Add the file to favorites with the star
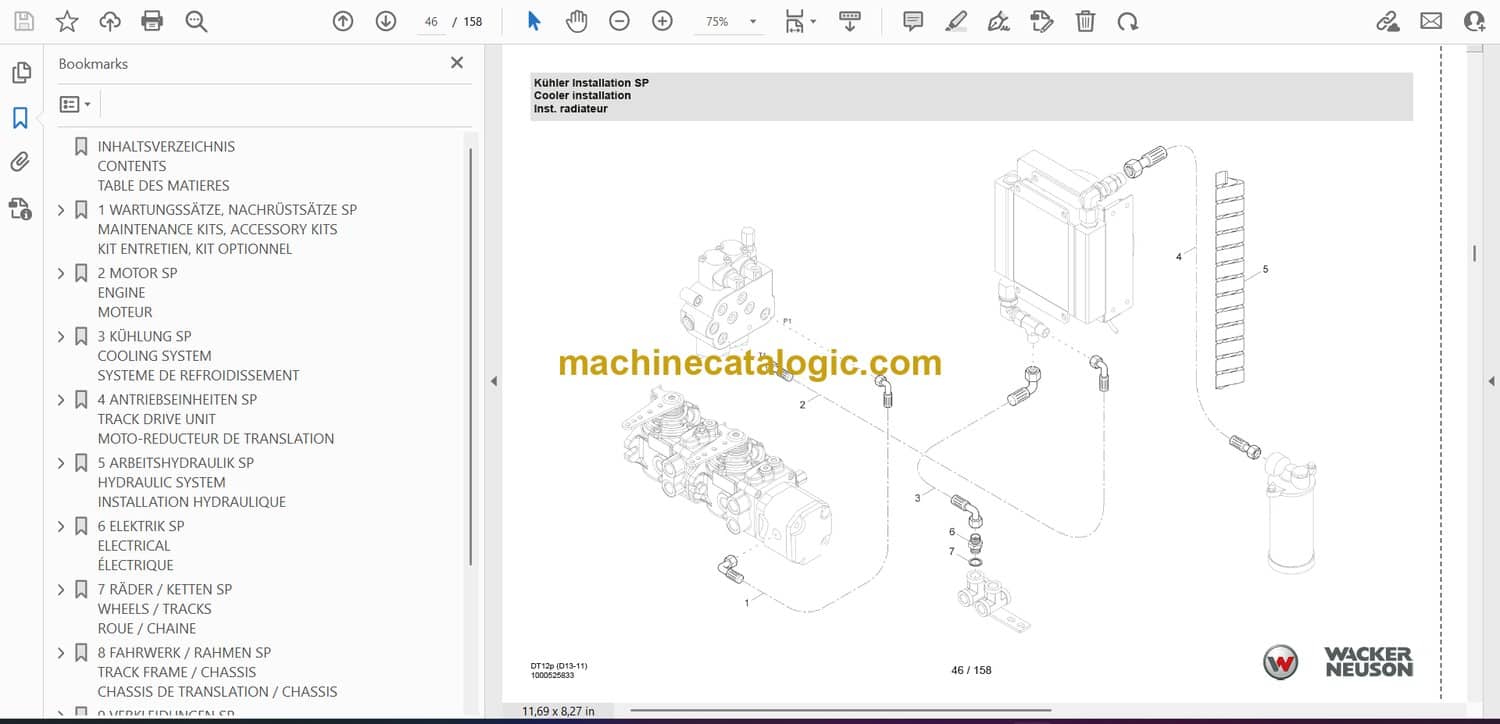 67,21
